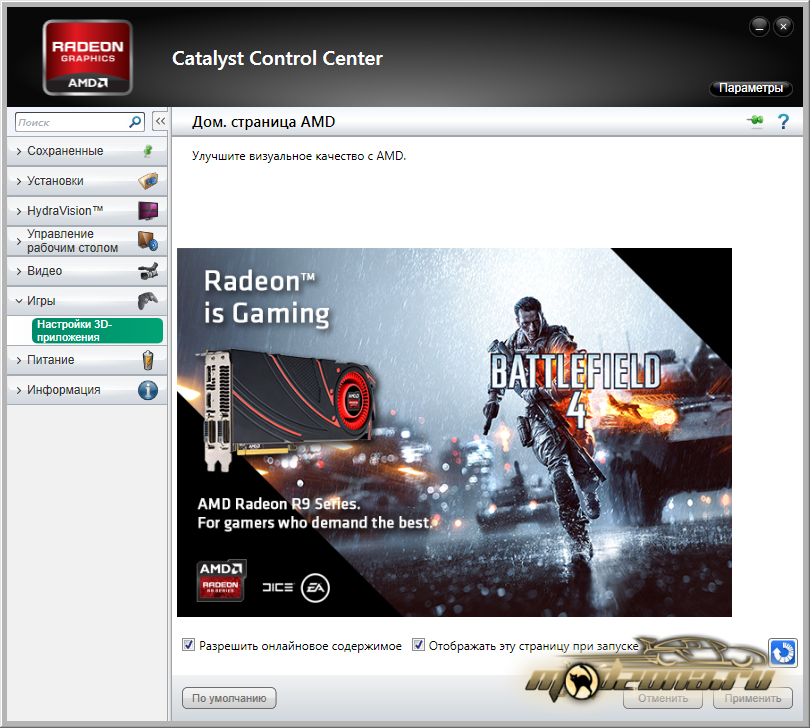Open the Информация menu item
Viewport: 810px width, 728px height.
tap(87, 390)
